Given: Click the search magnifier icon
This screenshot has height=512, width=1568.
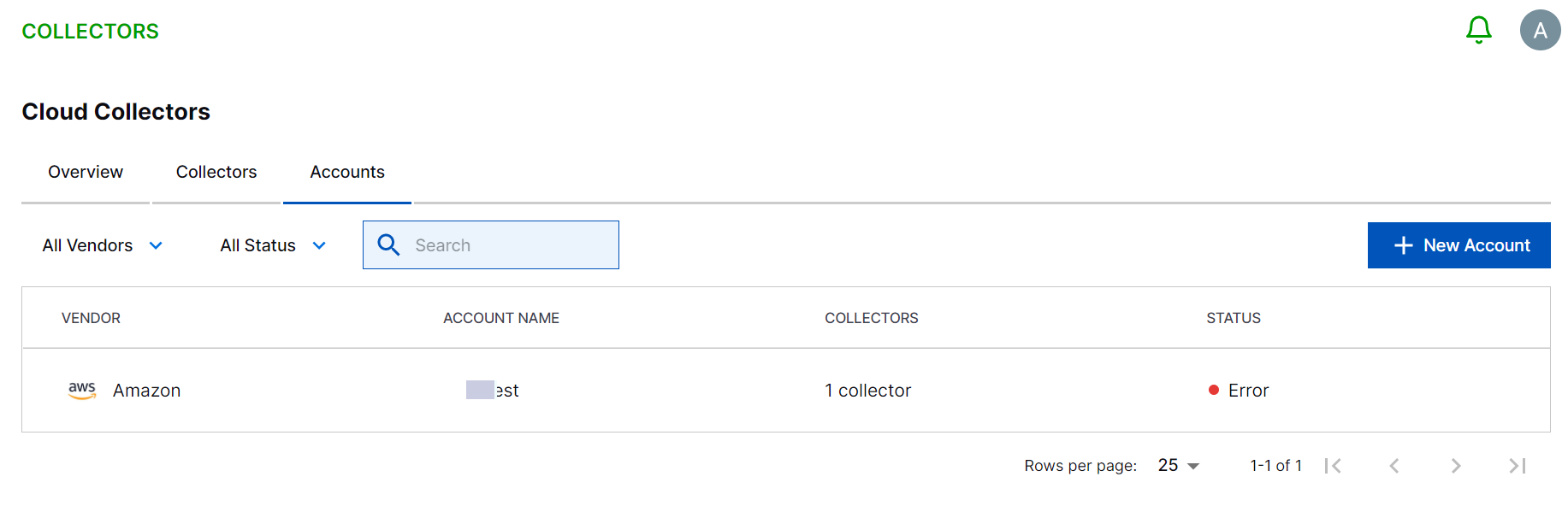Looking at the screenshot, I should pyautogui.click(x=389, y=244).
